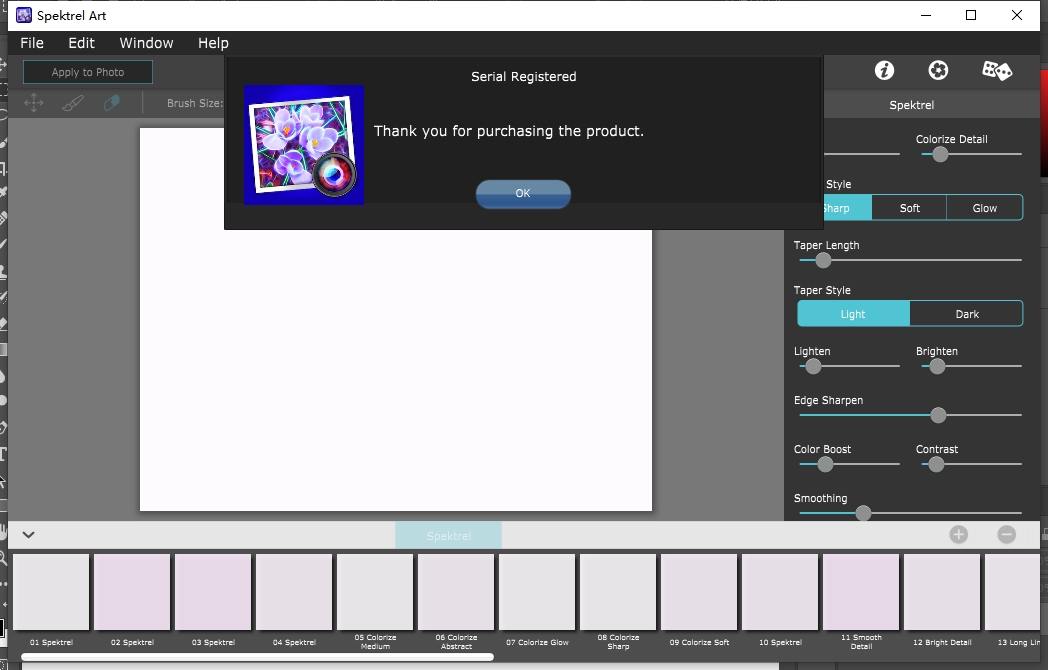Click the Apply to Photo button
The height and width of the screenshot is (670, 1048).
pos(88,72)
